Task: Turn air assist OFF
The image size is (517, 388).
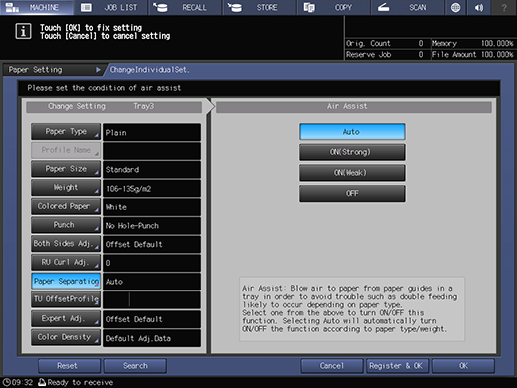Action: pos(352,193)
